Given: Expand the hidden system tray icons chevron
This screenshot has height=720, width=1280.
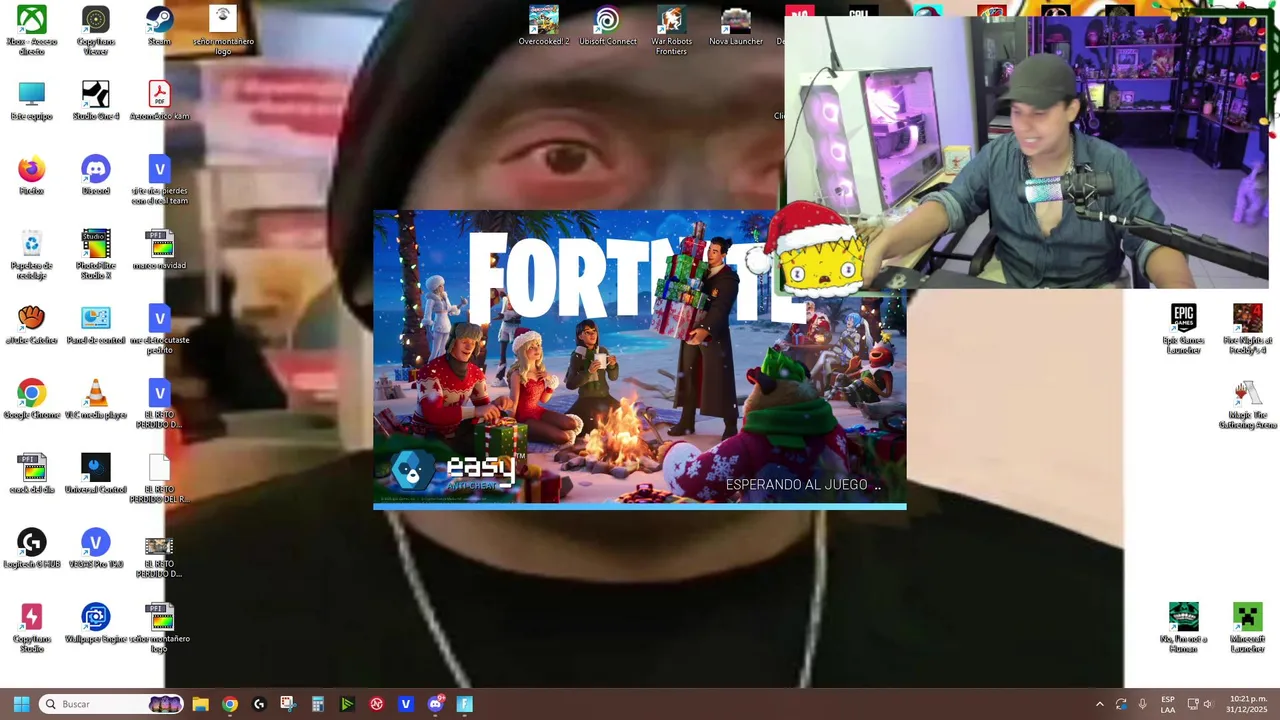Looking at the screenshot, I should click(x=1100, y=704).
